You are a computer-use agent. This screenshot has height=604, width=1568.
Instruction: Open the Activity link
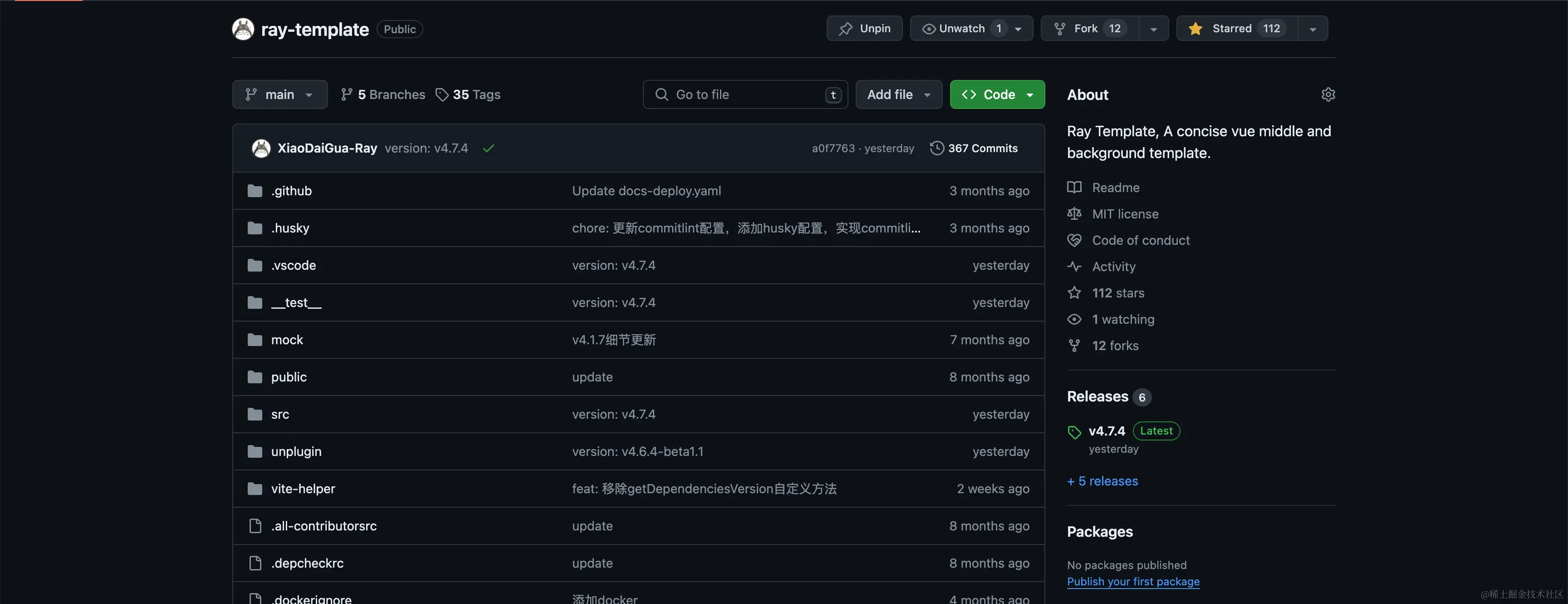tap(1113, 266)
